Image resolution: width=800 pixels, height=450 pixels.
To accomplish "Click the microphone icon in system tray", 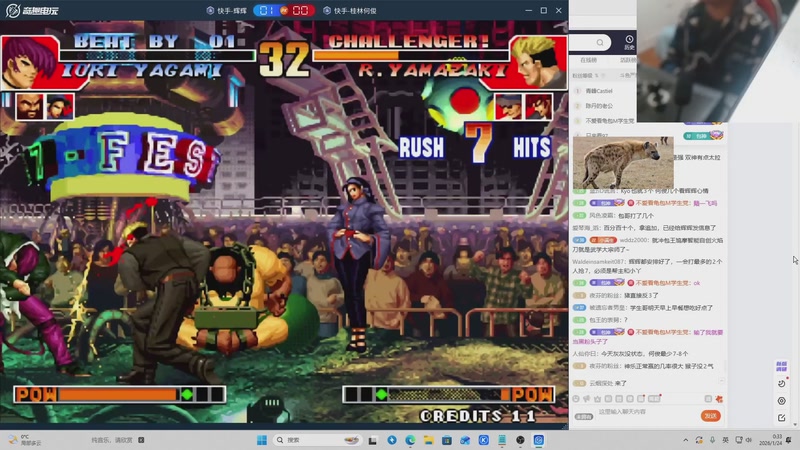I will pyautogui.click(x=712, y=440).
